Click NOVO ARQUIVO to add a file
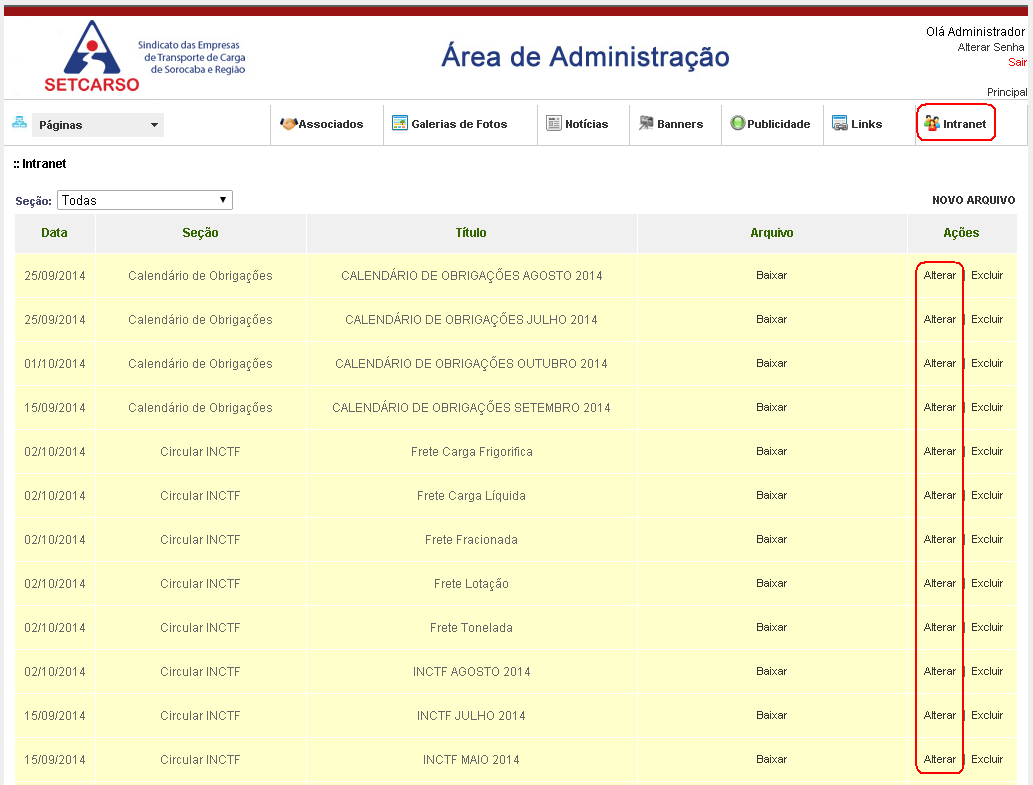Screen dimensions: 1033x785 click(974, 200)
